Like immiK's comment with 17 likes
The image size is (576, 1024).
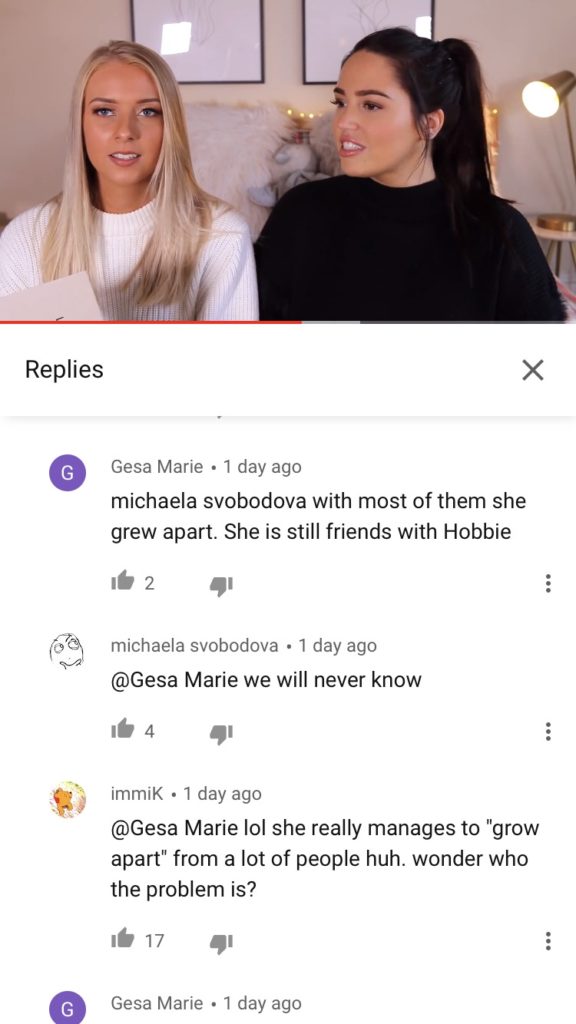click(x=123, y=940)
